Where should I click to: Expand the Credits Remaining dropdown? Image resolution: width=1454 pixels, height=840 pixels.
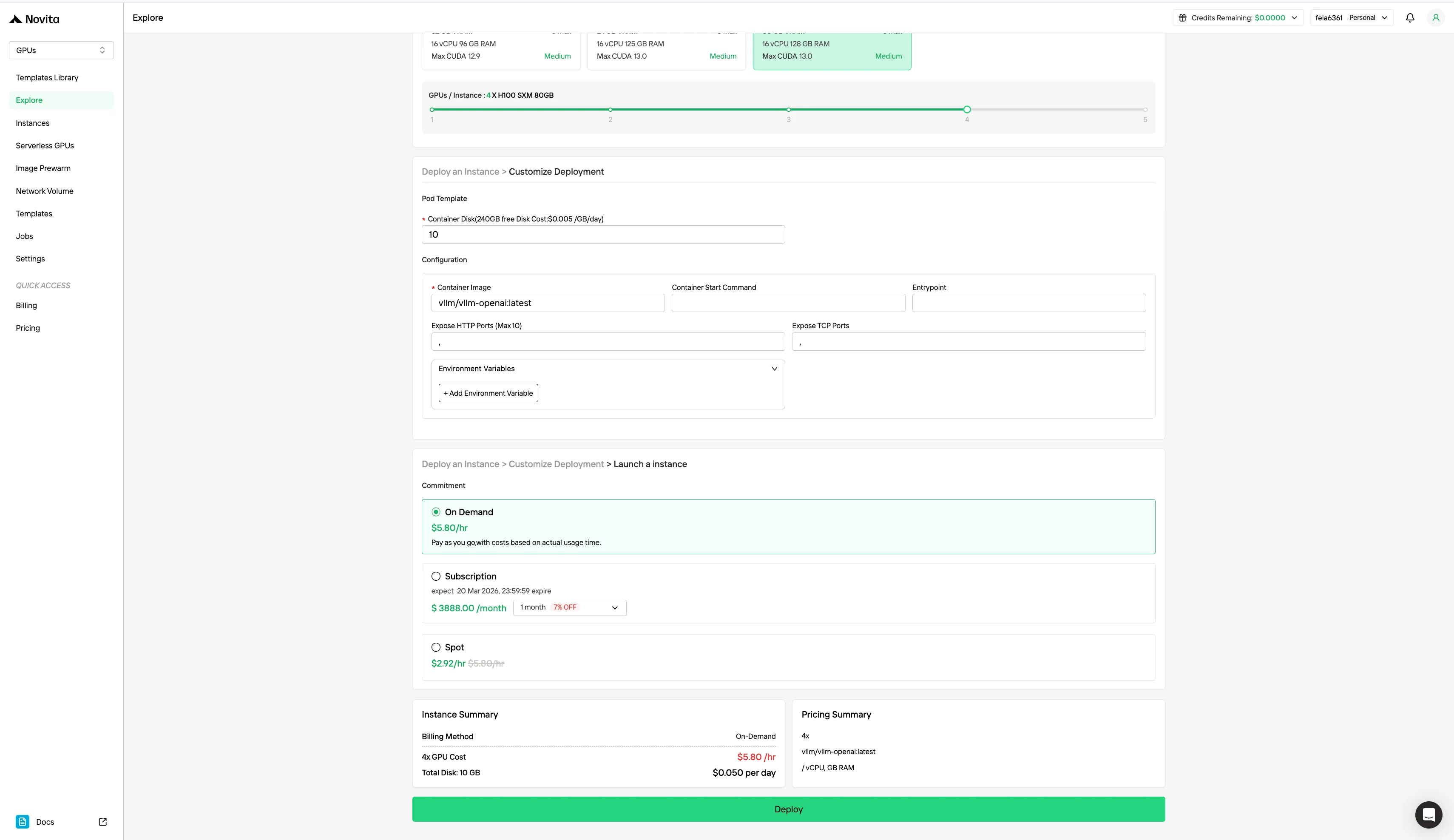[x=1238, y=18]
